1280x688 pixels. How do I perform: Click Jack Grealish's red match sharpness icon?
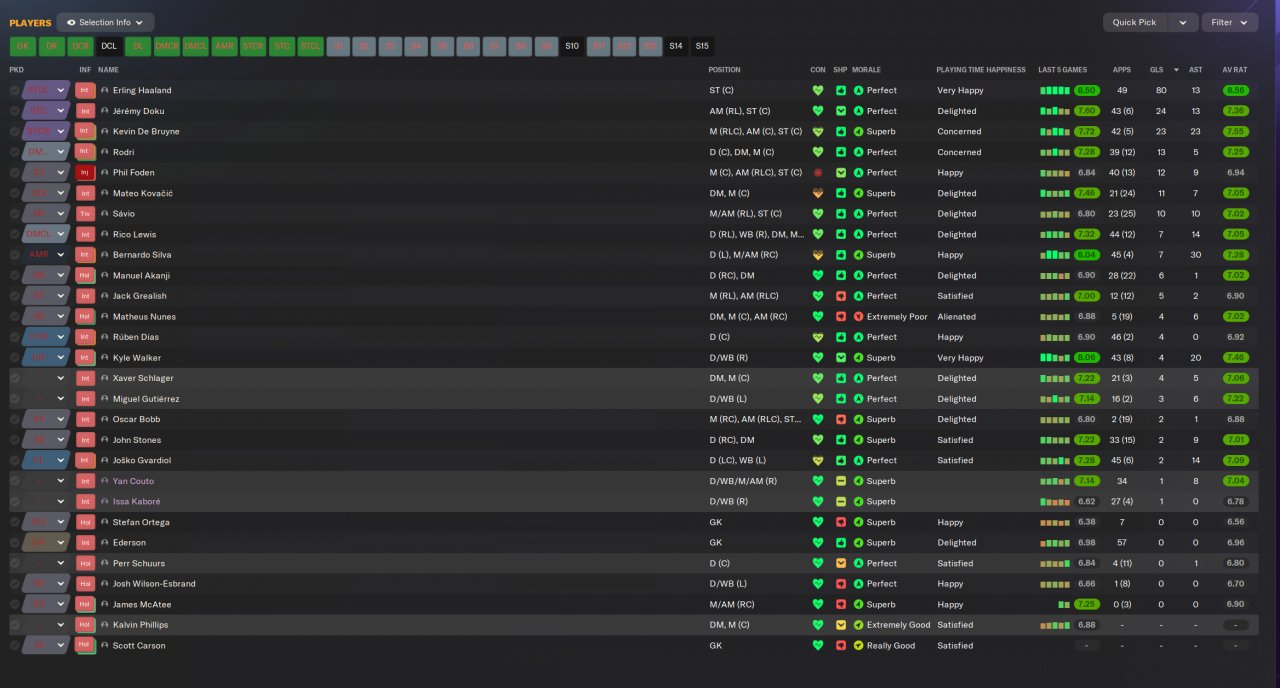(x=841, y=296)
